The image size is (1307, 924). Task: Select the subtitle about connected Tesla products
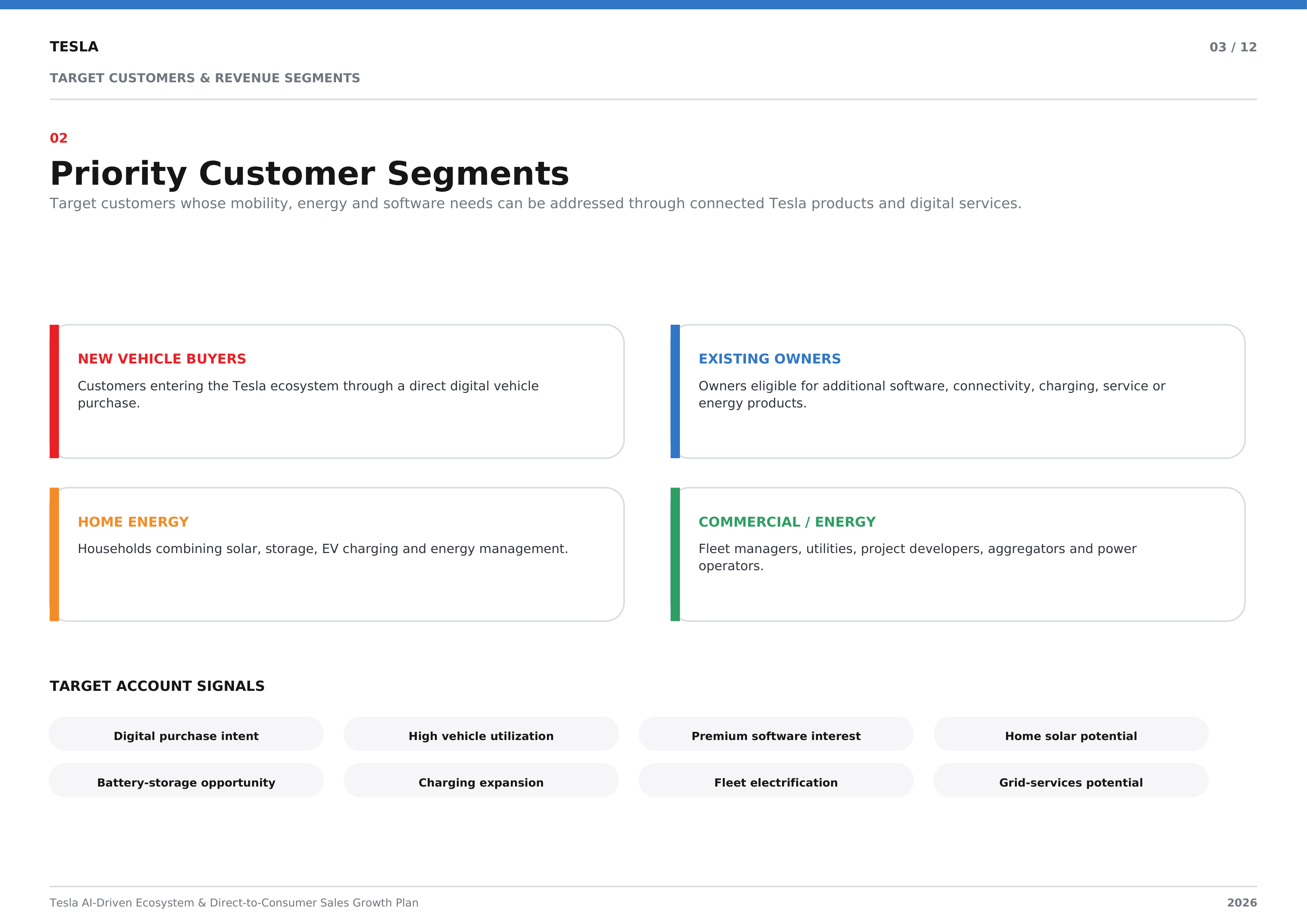pos(536,204)
